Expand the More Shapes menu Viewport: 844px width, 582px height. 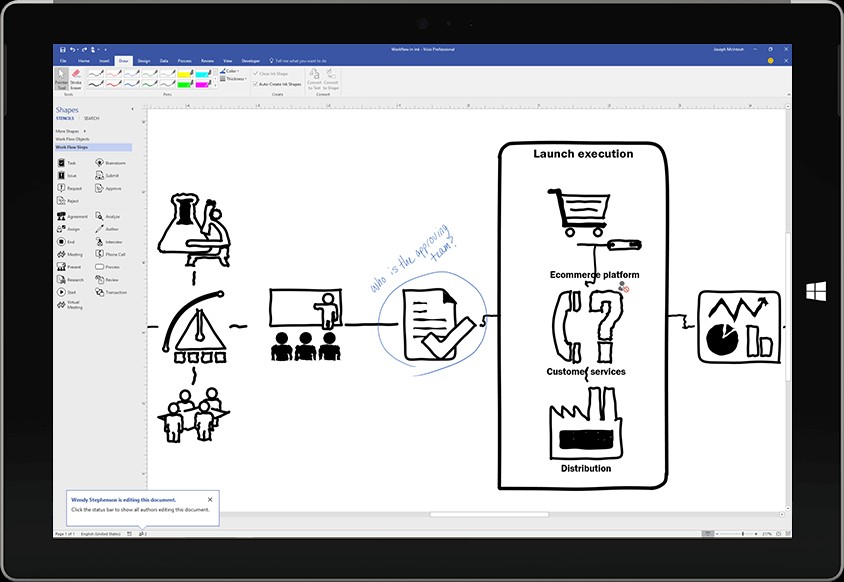(x=68, y=131)
